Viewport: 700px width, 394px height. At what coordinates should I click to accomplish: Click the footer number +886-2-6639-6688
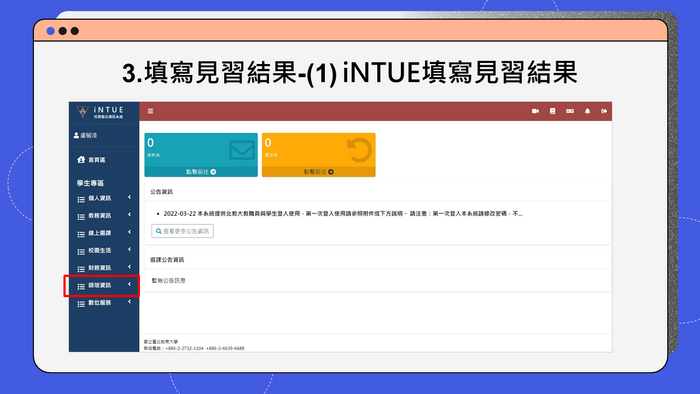coord(225,348)
